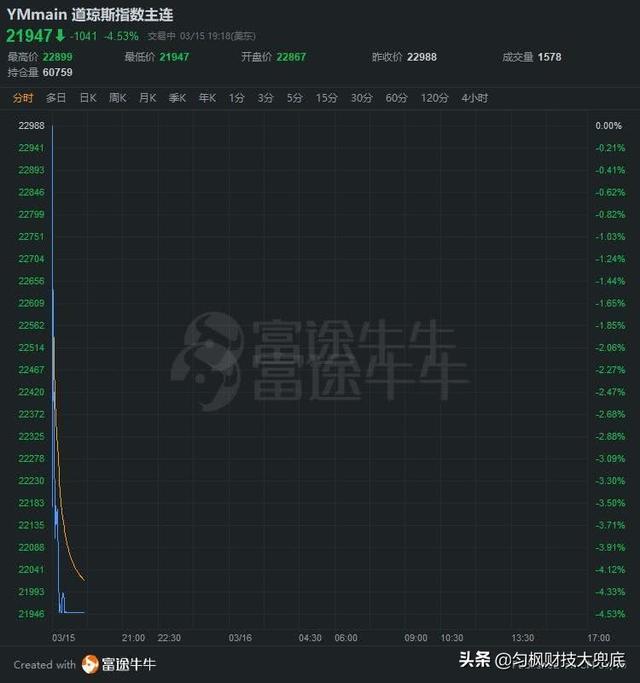This screenshot has width=640, height=683.
Task: Switch to 周K weekly chart
Action: (118, 98)
